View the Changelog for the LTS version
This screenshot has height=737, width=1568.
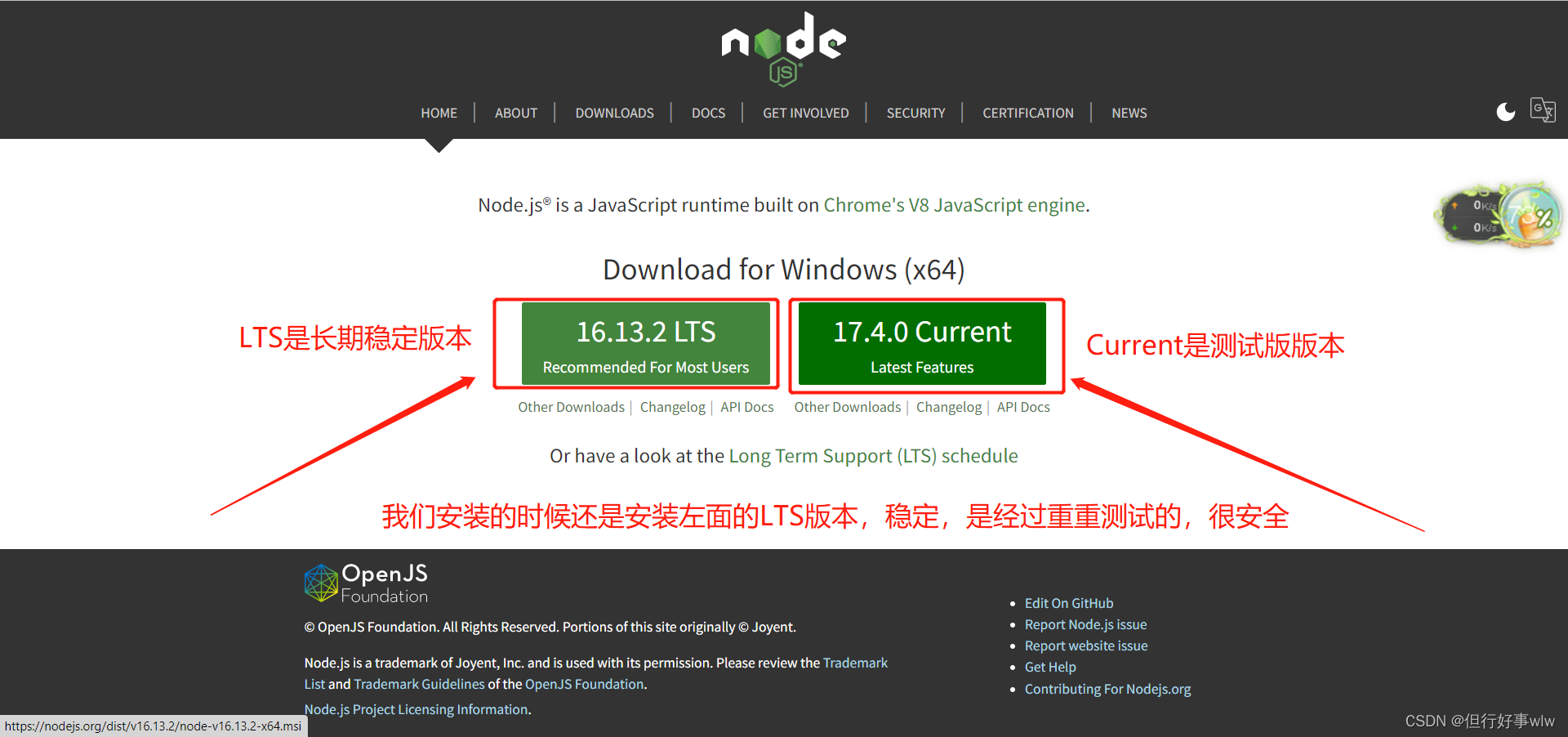coord(672,407)
